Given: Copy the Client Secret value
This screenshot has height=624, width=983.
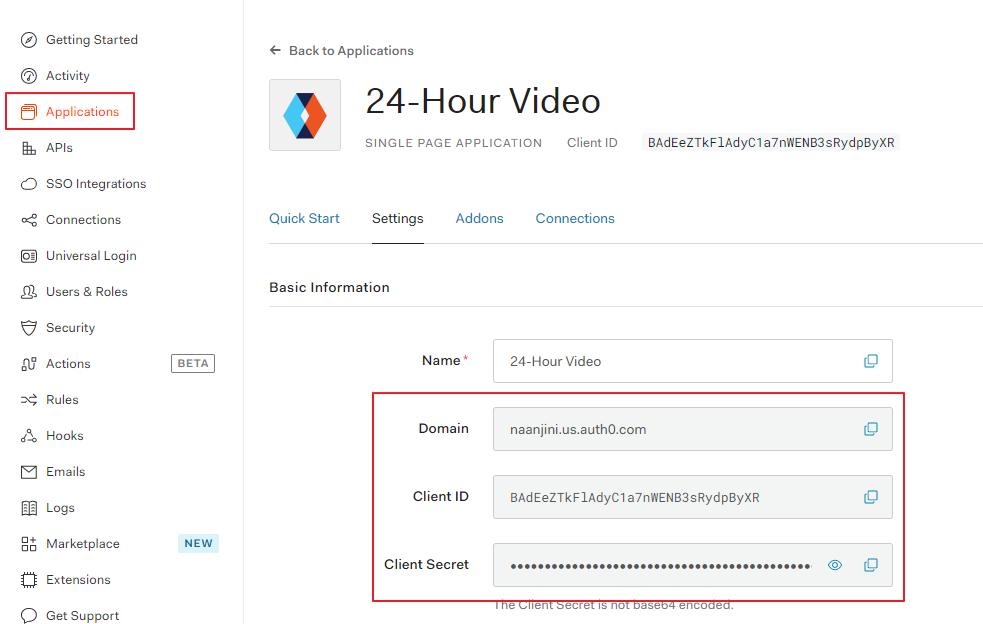Looking at the screenshot, I should 871,565.
